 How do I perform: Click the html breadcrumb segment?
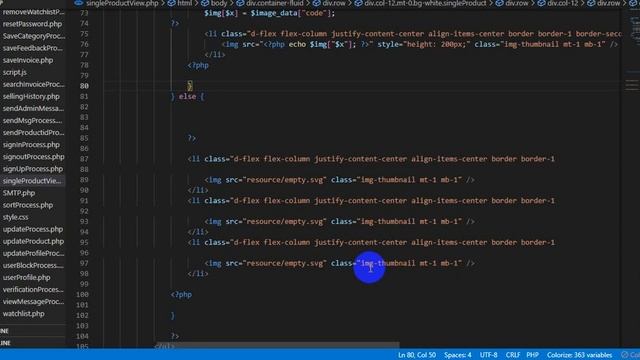[184, 3]
